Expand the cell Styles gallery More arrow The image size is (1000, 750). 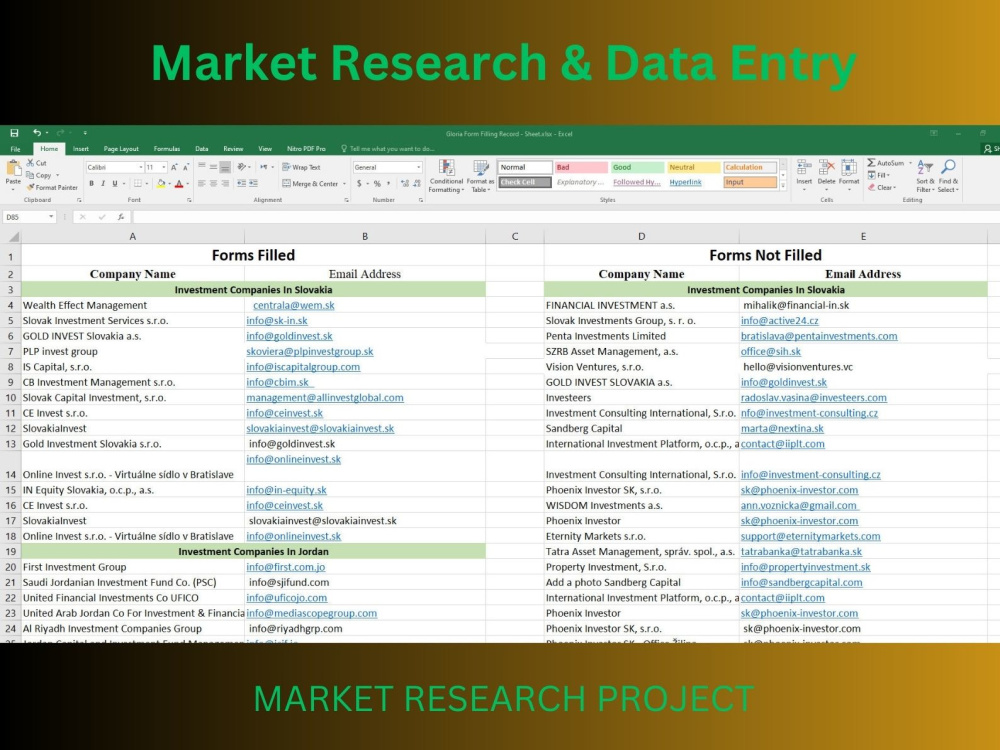(783, 186)
